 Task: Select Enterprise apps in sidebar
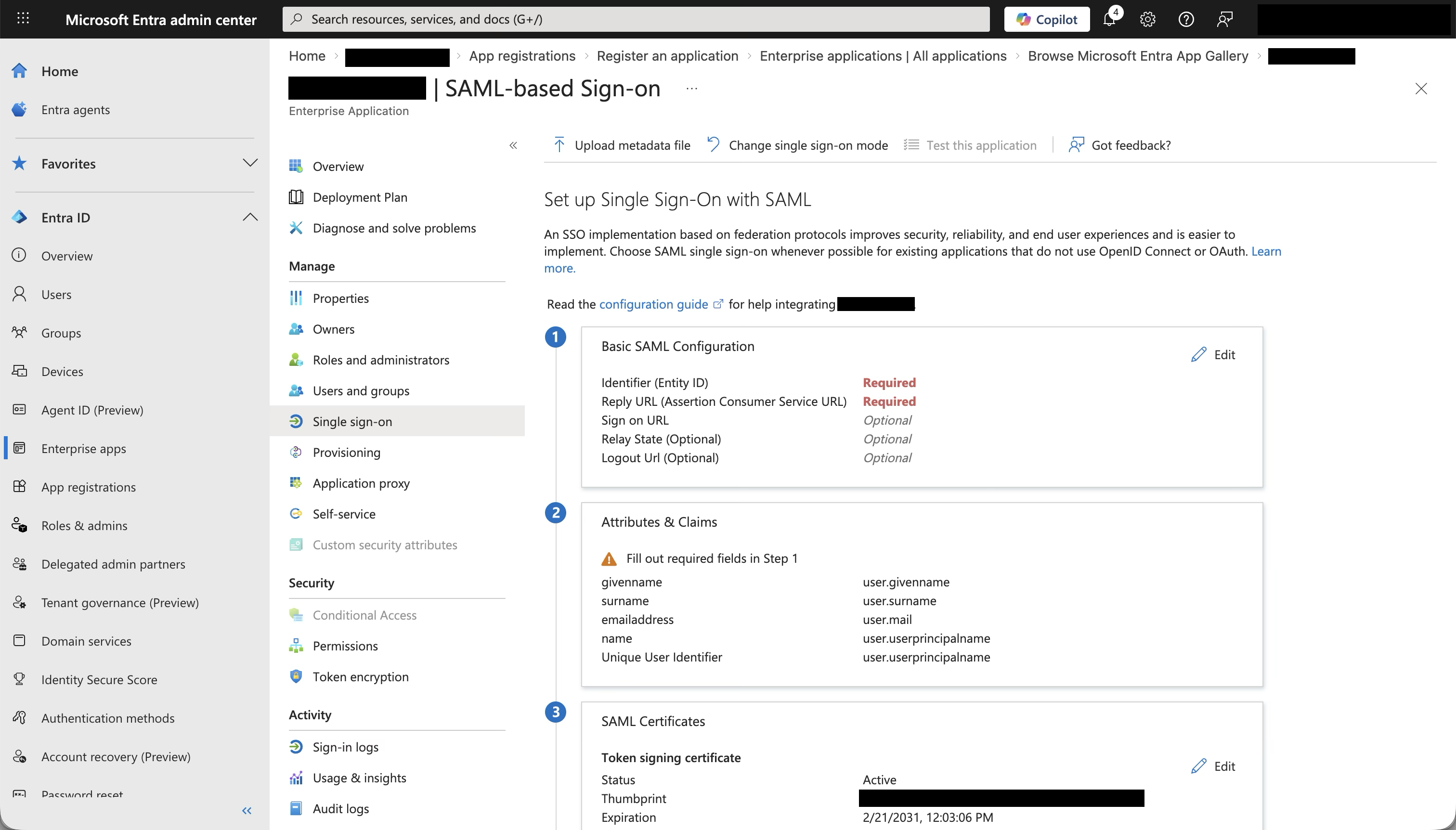pyautogui.click(x=83, y=449)
